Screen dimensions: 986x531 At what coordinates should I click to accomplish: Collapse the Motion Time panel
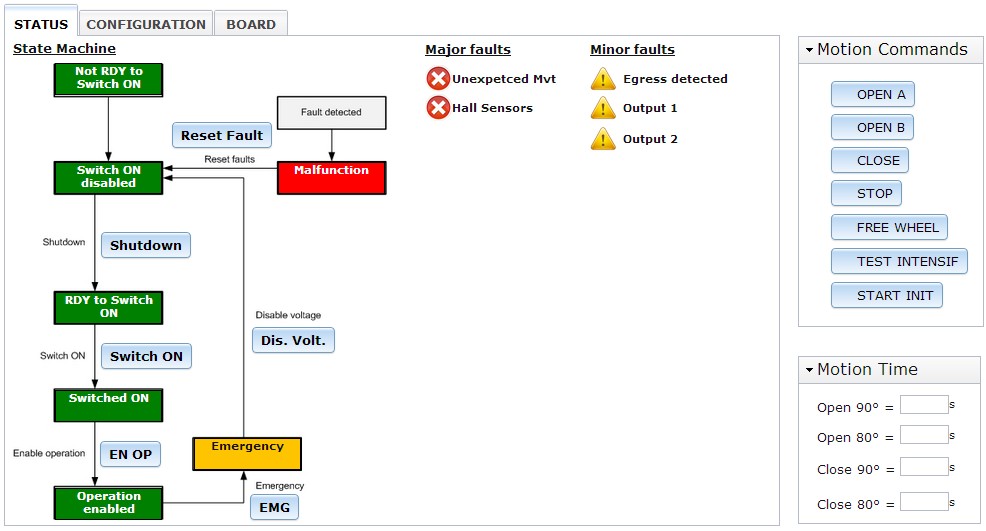pyautogui.click(x=808, y=370)
